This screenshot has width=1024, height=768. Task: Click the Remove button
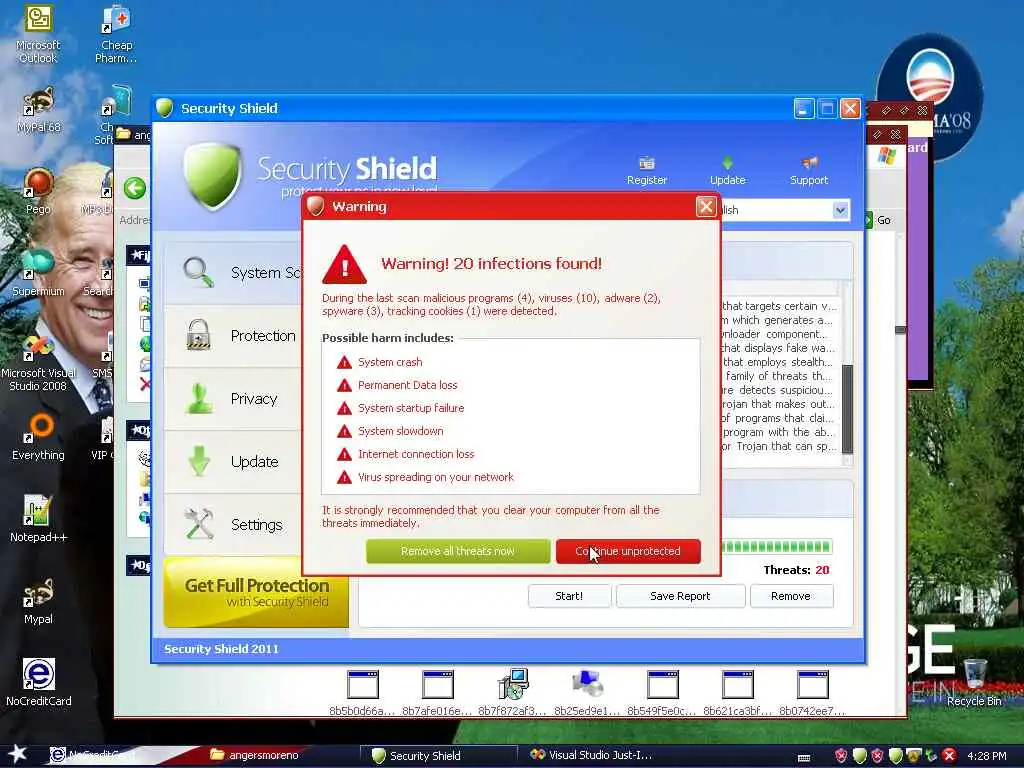pyautogui.click(x=790, y=596)
